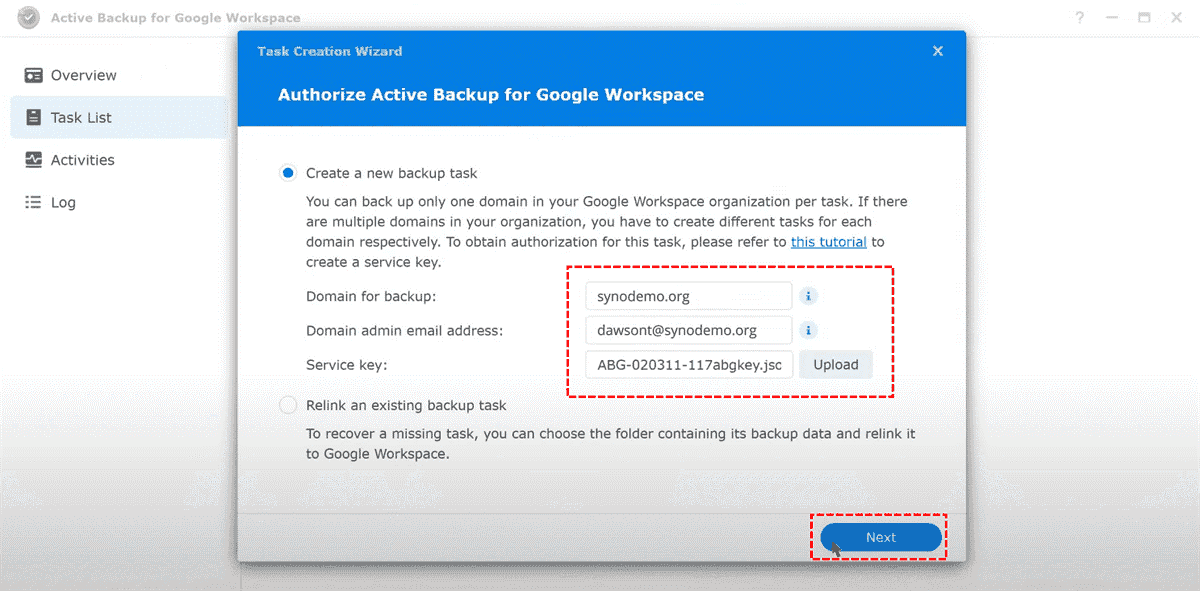Click the Overview sidebar icon
This screenshot has height=591, width=1200.
pos(34,76)
